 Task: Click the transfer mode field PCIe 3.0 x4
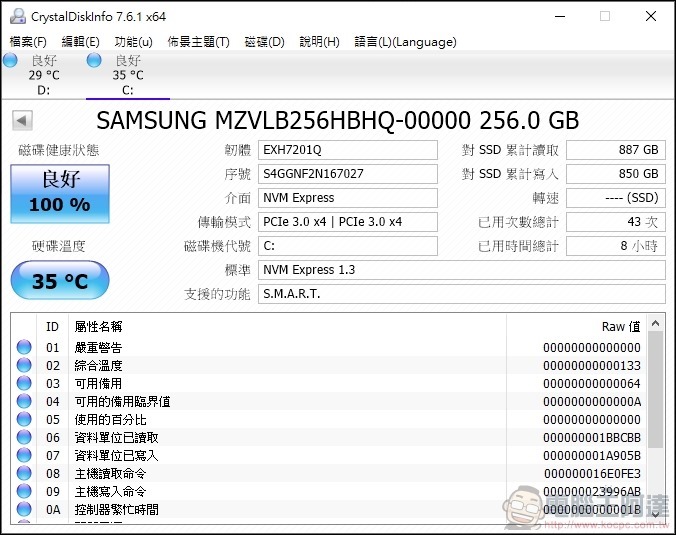pyautogui.click(x=348, y=222)
